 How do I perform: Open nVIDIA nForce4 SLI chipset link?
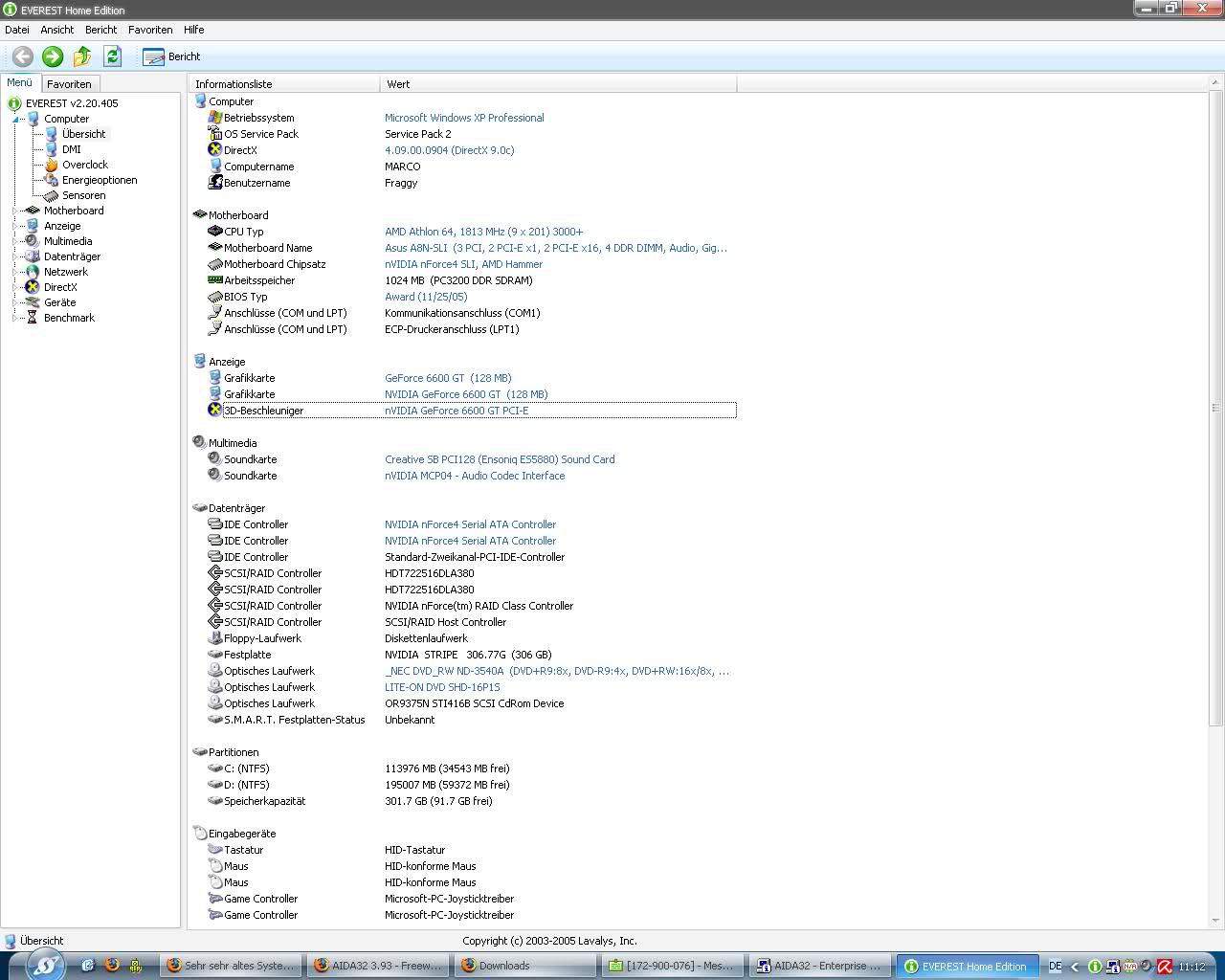(463, 264)
